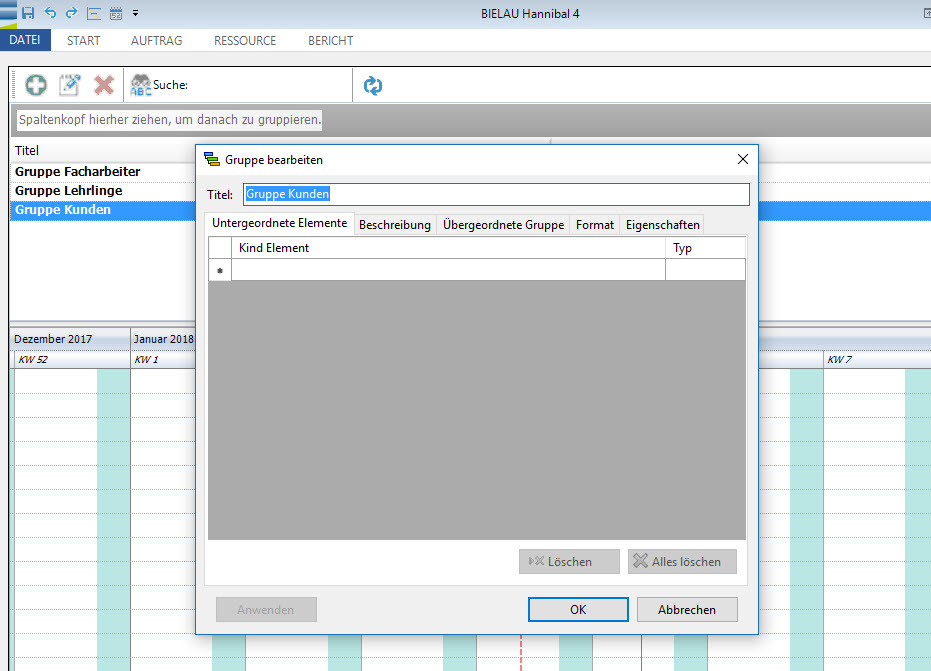
Task: Switch to the Übergeordnete Gruppe tab
Action: pyautogui.click(x=503, y=225)
